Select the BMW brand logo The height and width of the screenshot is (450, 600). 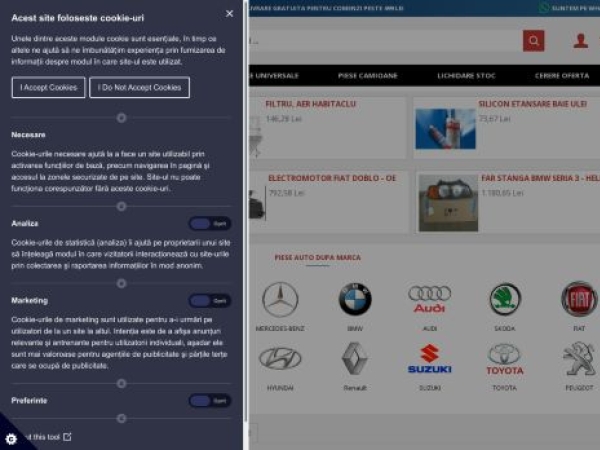coord(355,300)
